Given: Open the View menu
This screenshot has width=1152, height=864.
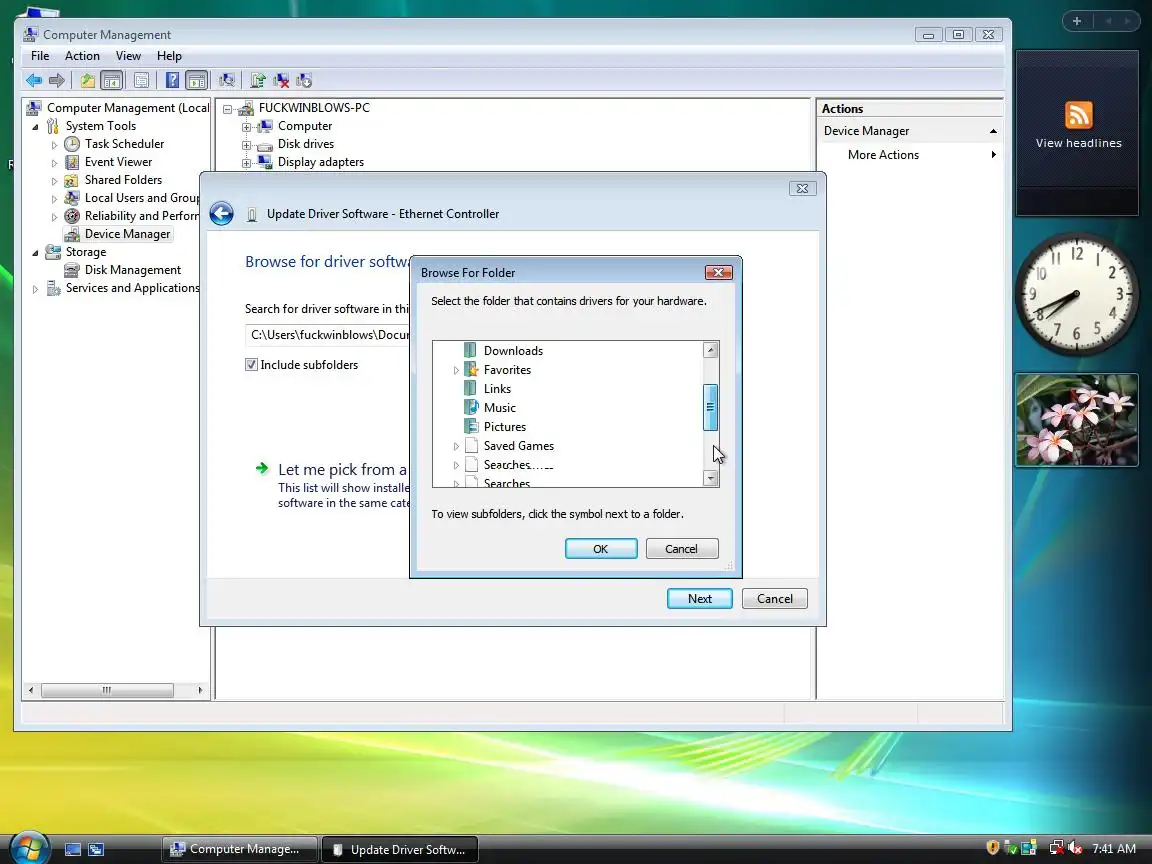Looking at the screenshot, I should pos(128,56).
